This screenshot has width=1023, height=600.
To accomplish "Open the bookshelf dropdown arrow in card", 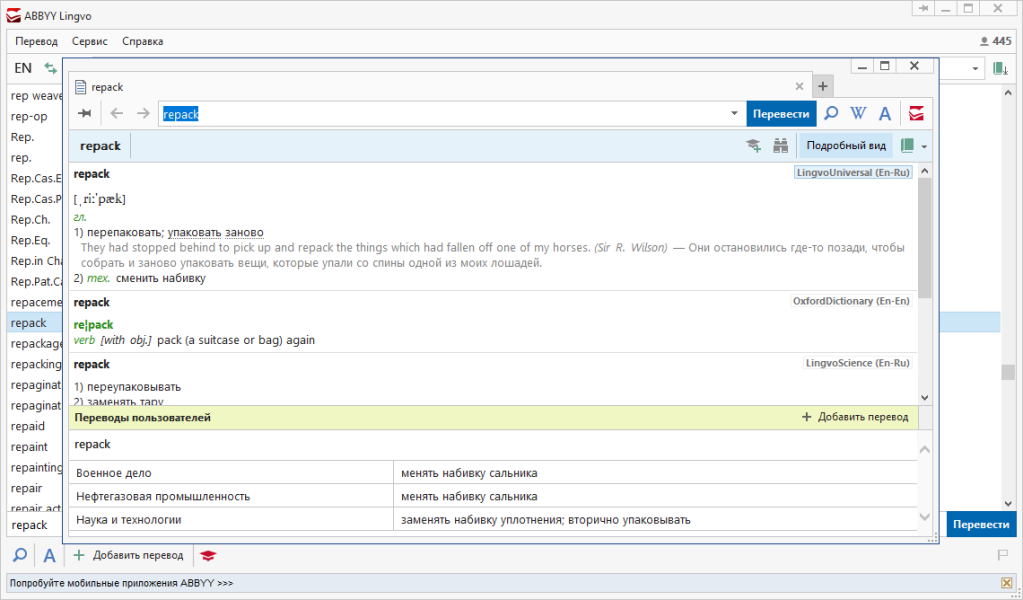I will coord(924,146).
